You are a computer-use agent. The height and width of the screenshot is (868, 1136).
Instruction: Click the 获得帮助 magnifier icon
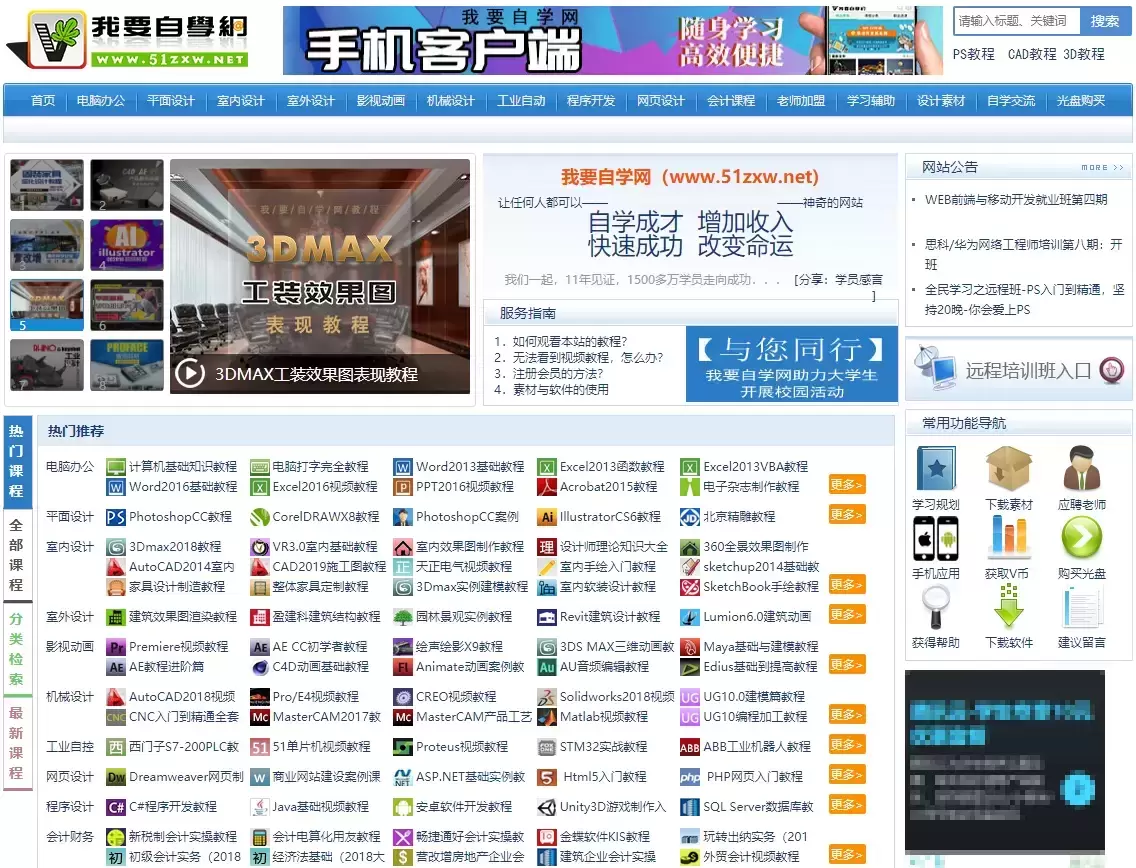[x=935, y=607]
